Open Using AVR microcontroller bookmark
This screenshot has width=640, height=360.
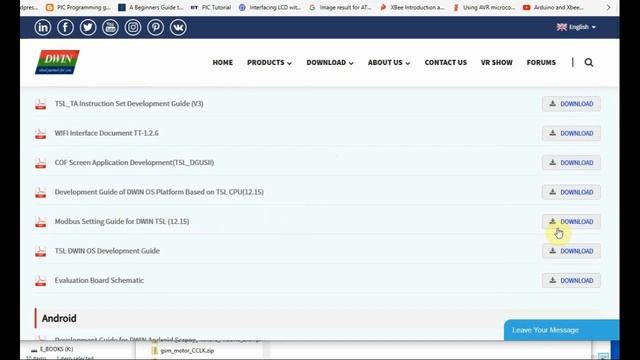(484, 7)
